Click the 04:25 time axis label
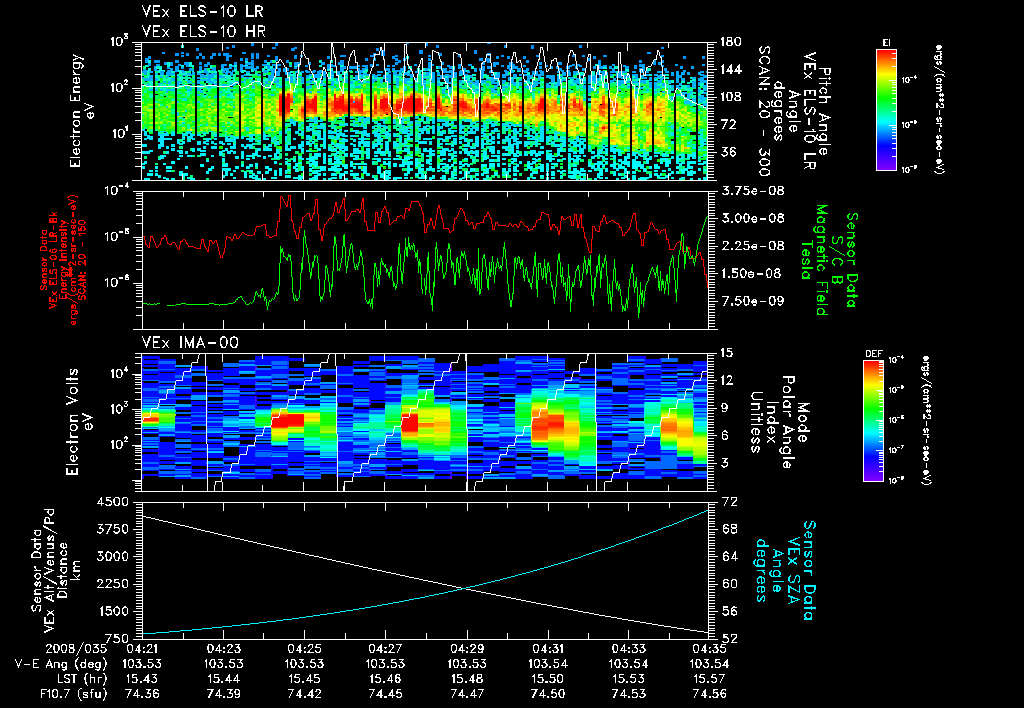The height and width of the screenshot is (708, 1024). pyautogui.click(x=304, y=649)
